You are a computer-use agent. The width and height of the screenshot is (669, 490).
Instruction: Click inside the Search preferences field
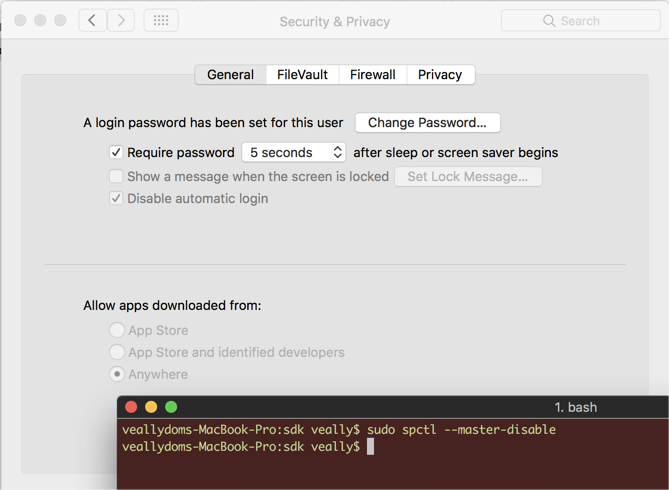(x=581, y=20)
